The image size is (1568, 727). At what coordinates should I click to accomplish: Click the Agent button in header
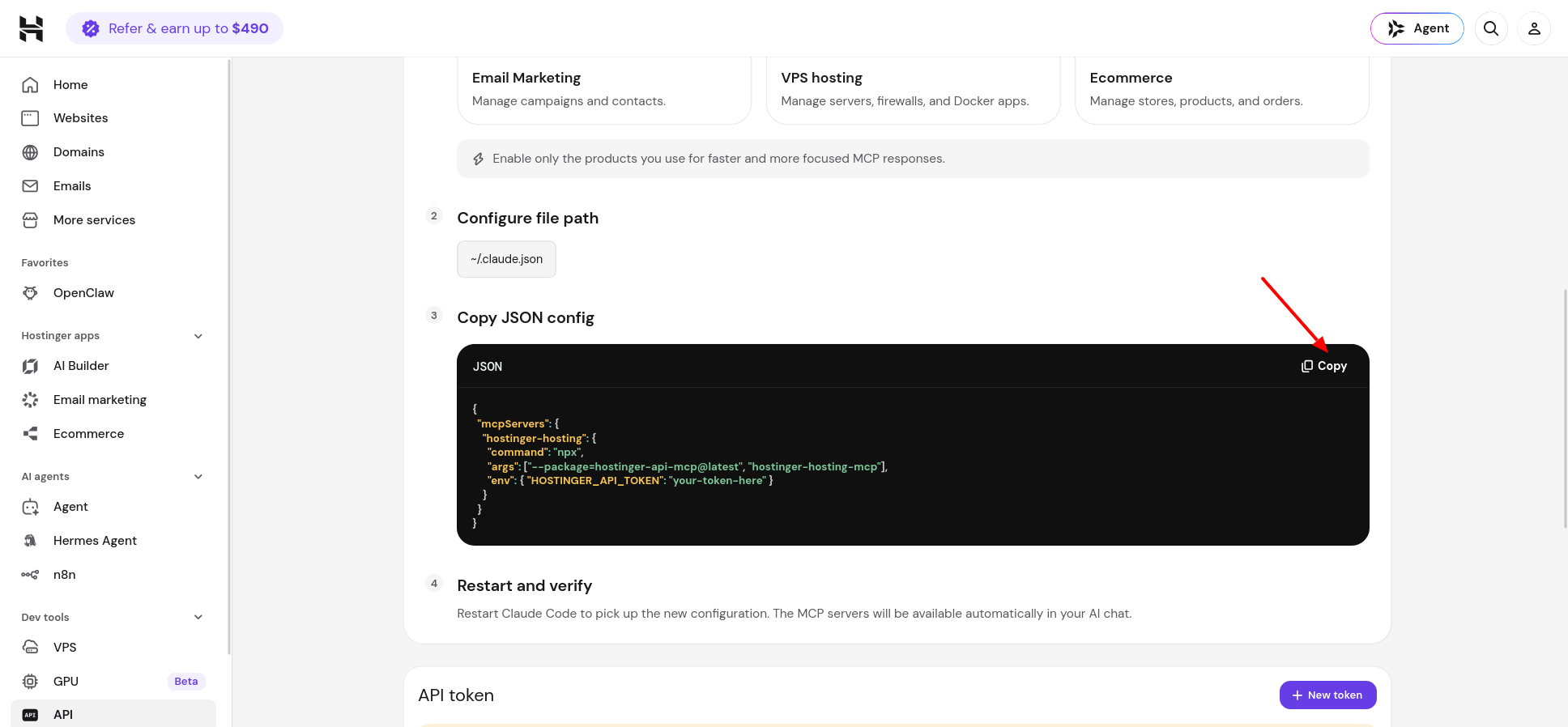click(1417, 28)
